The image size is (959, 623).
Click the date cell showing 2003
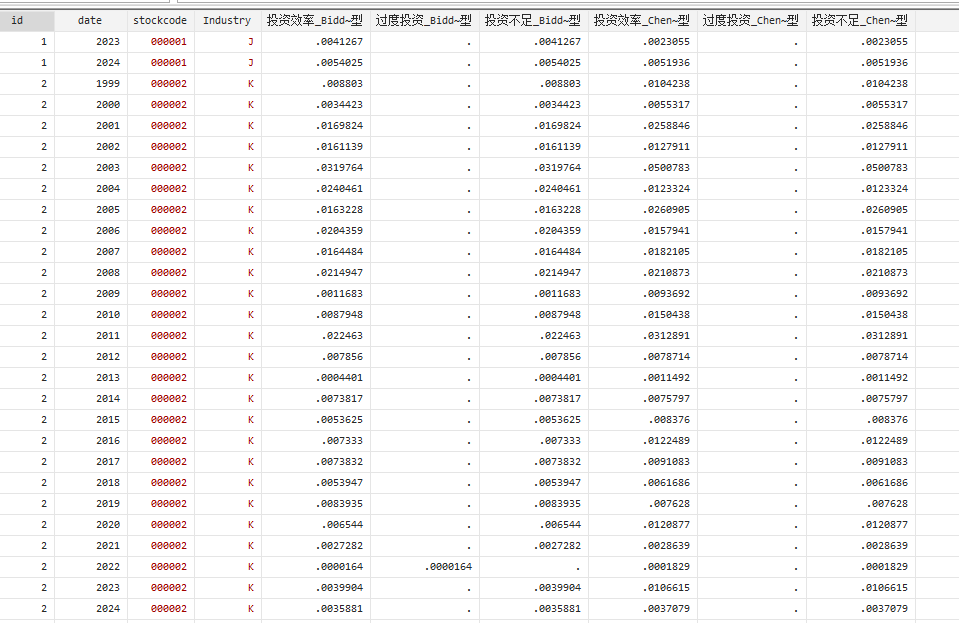(x=91, y=168)
